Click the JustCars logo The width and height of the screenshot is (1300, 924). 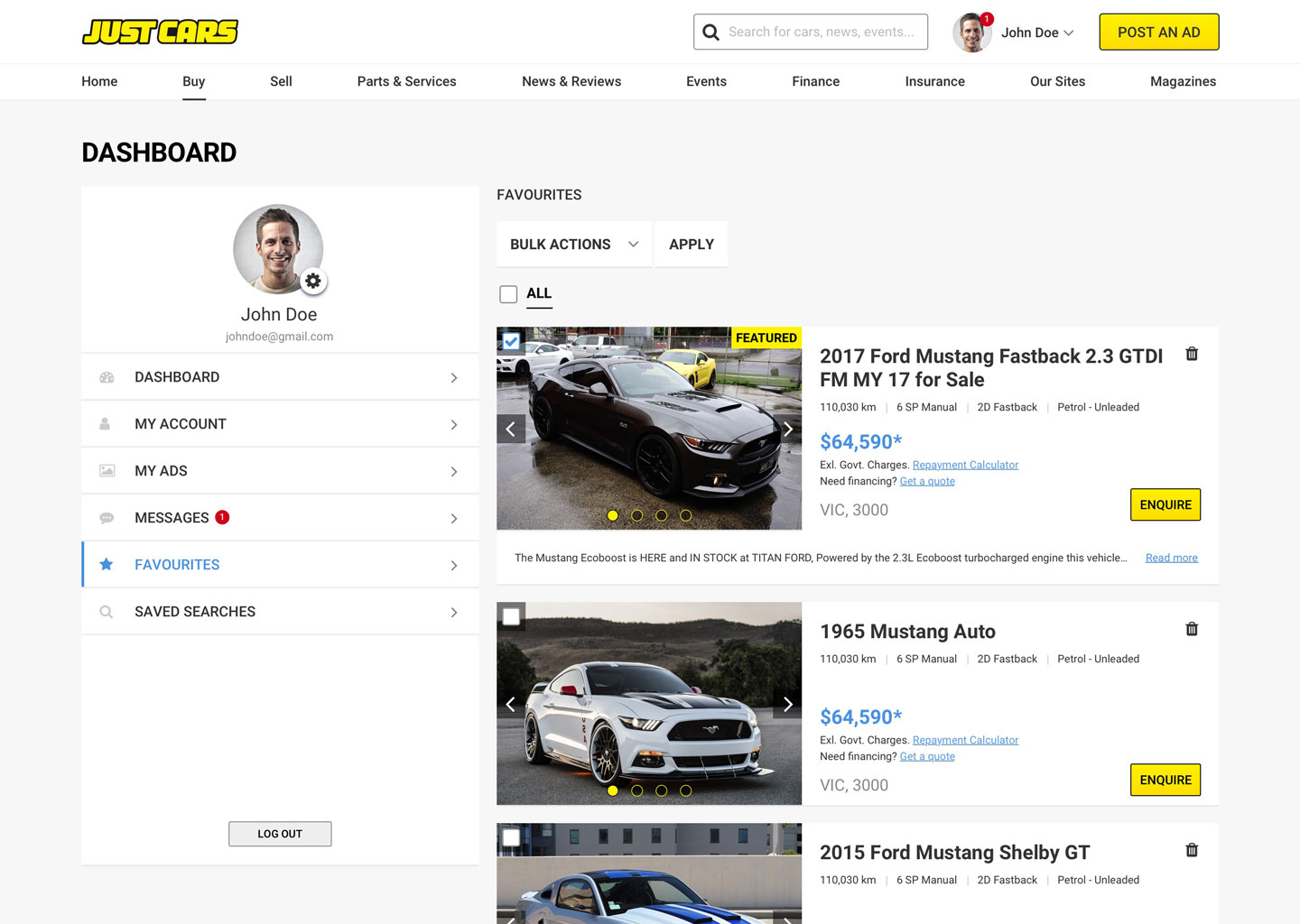tap(160, 32)
